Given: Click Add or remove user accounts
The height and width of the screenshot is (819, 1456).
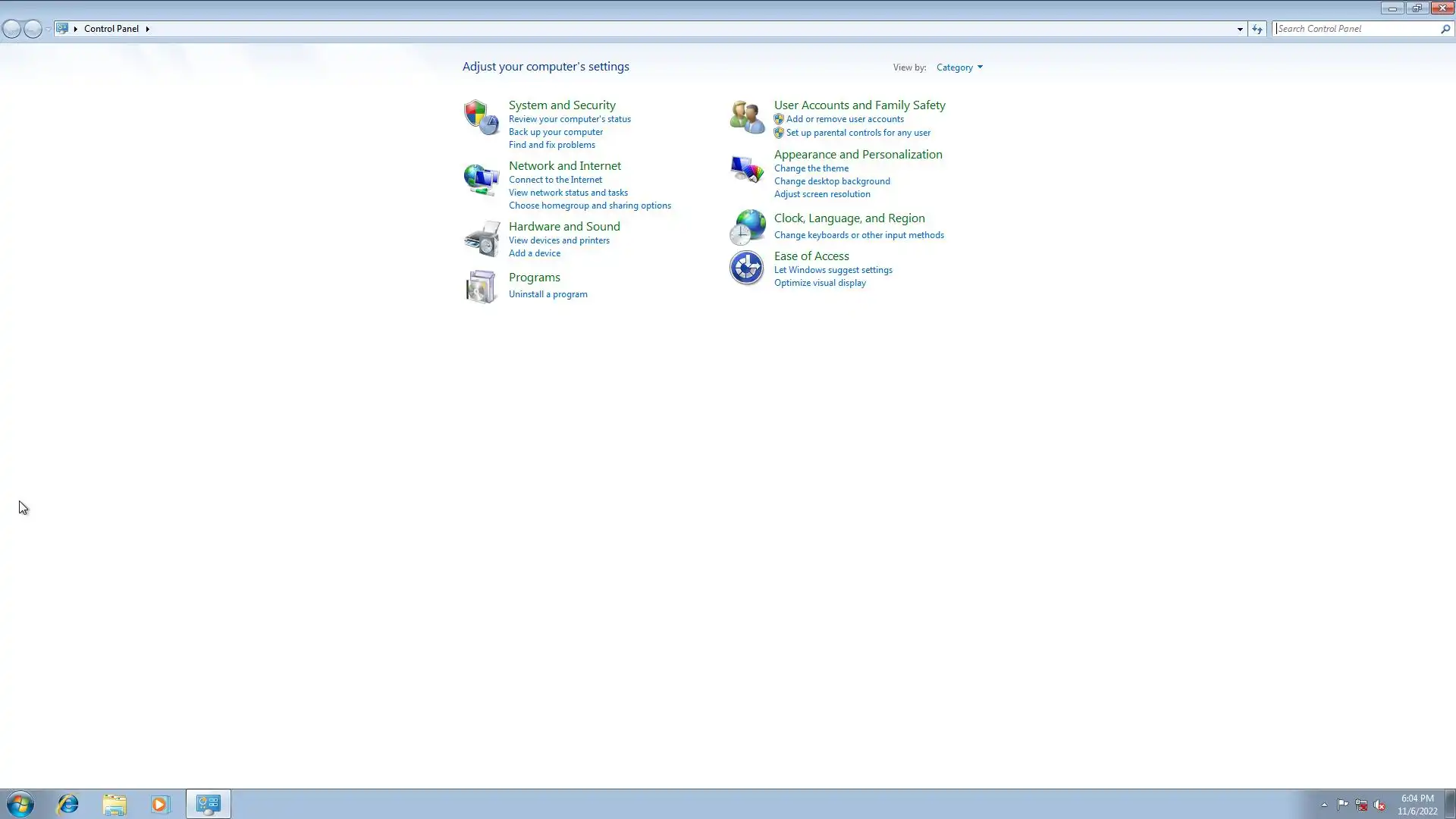Looking at the screenshot, I should [x=845, y=119].
